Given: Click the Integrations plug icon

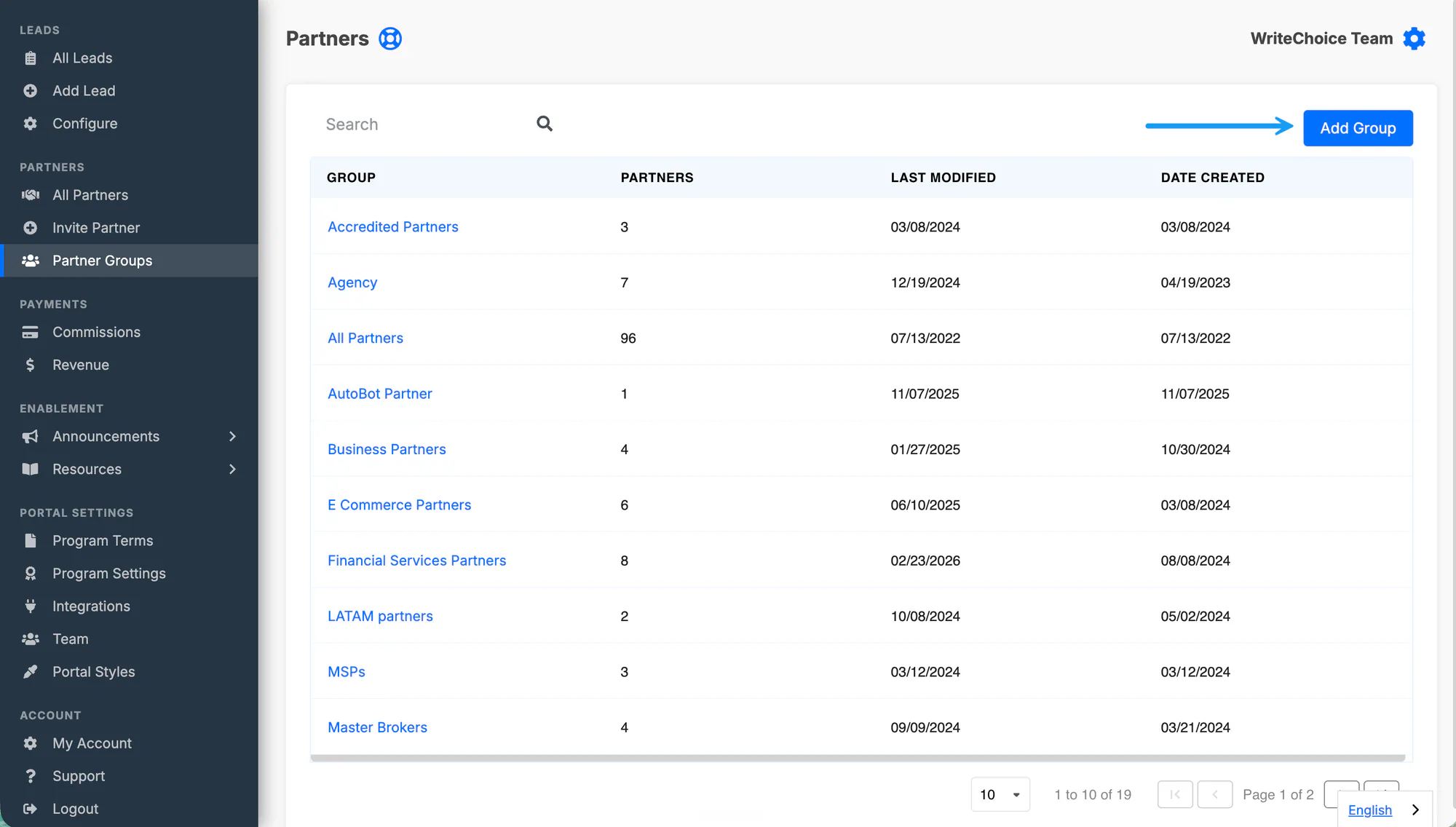Looking at the screenshot, I should click(x=30, y=606).
